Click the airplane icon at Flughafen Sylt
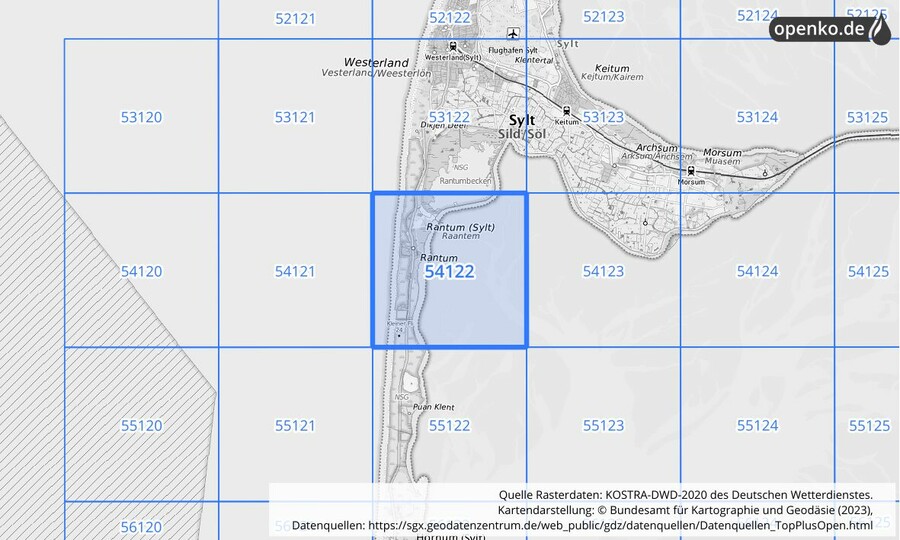The width and height of the screenshot is (900, 540). tap(514, 34)
